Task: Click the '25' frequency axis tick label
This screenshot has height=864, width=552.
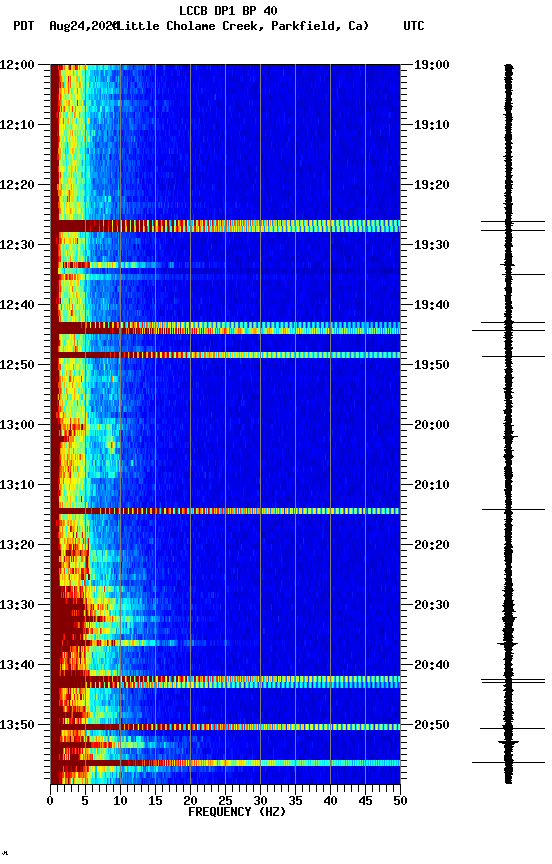Action: 225,801
